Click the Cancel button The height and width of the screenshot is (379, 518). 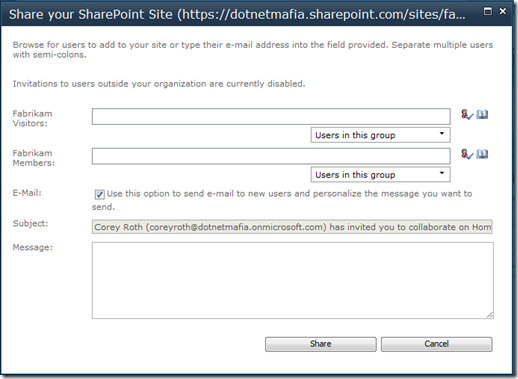tap(436, 344)
